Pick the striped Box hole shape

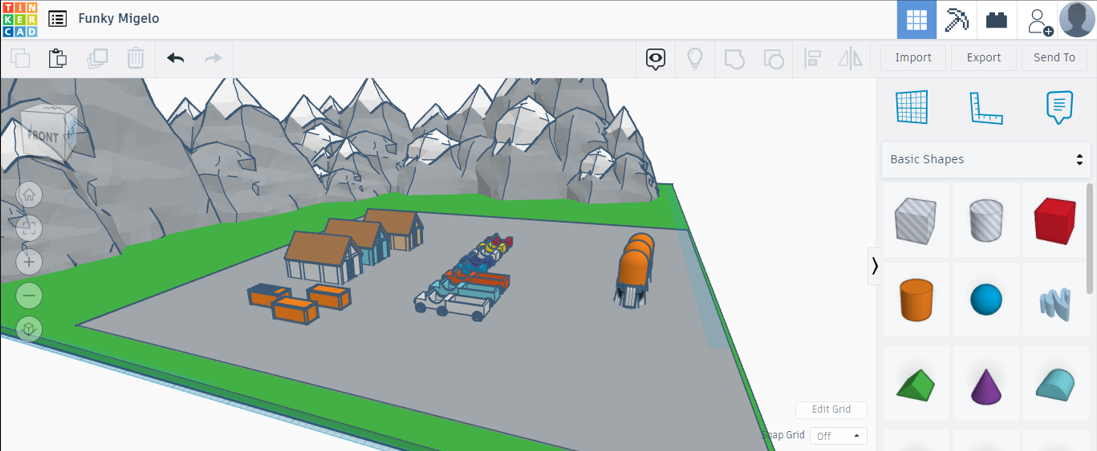914,219
